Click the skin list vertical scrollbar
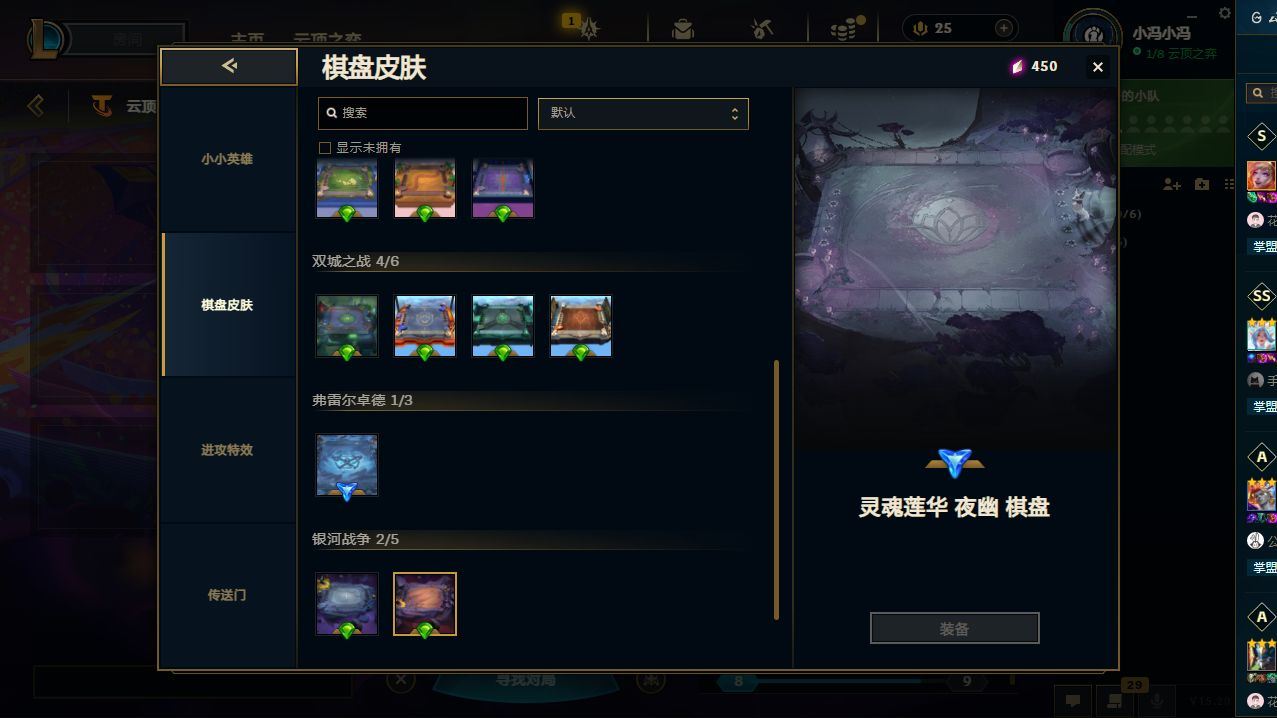 [777, 490]
